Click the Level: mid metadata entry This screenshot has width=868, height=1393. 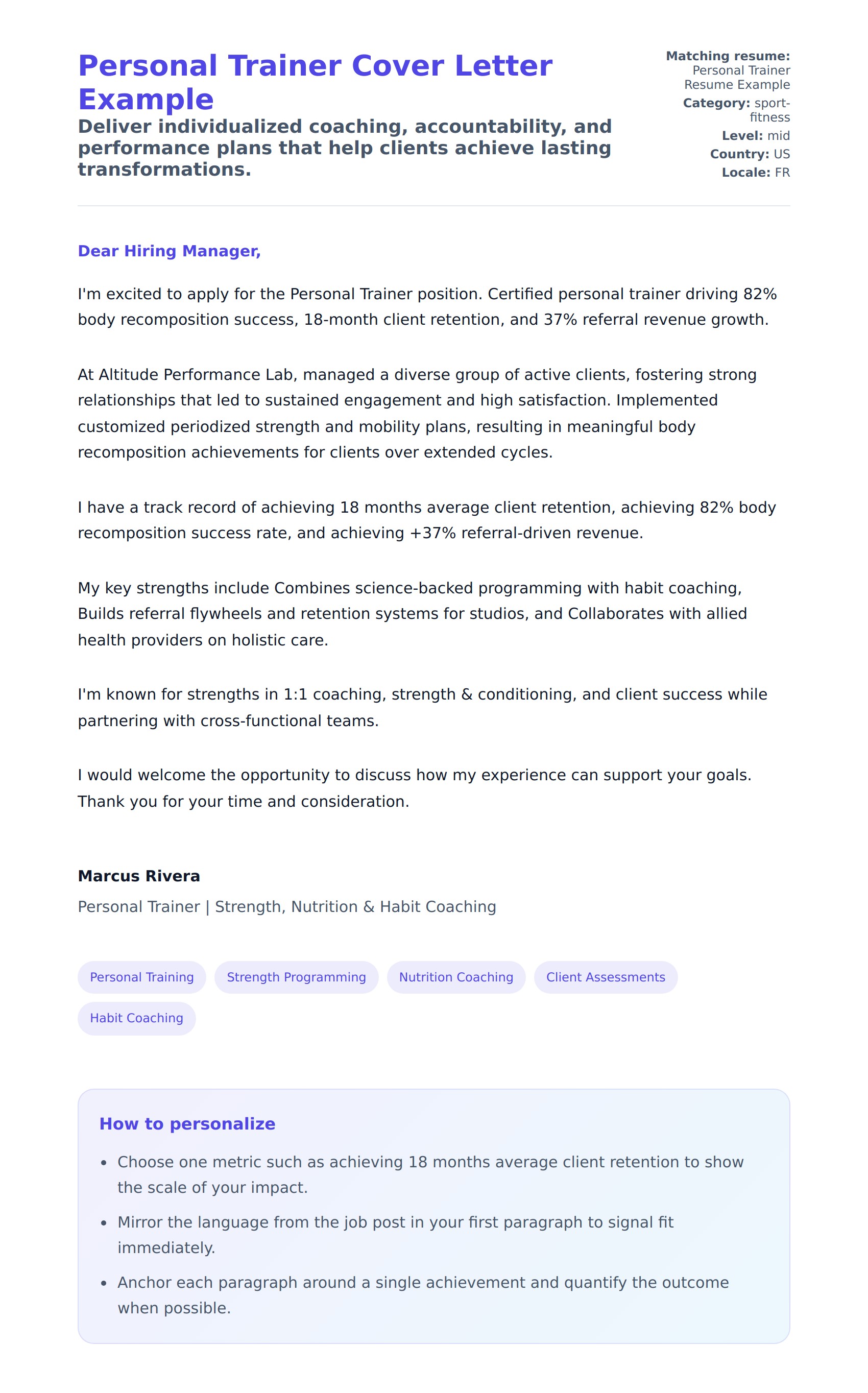tap(756, 135)
